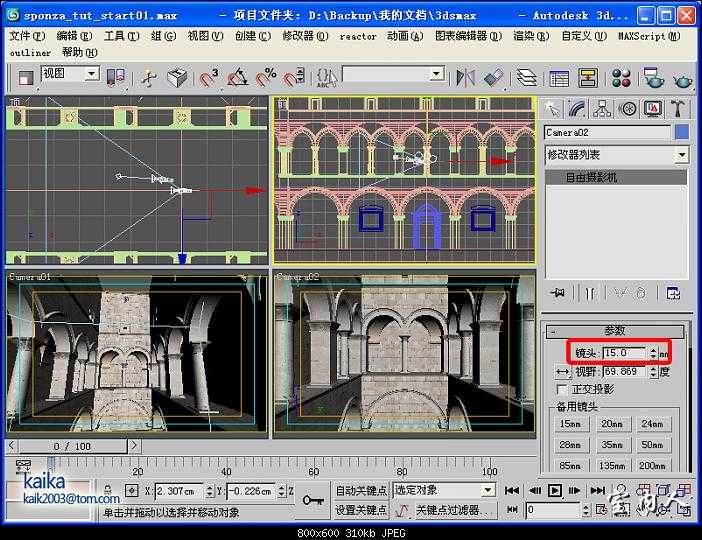Click the Pin Stack icon
The width and height of the screenshot is (702, 540).
coord(558,293)
